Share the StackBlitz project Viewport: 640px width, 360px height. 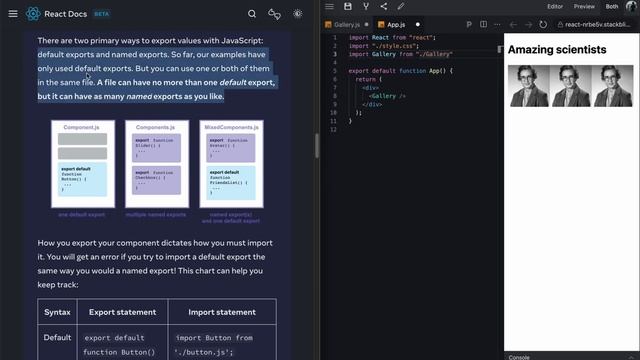pyautogui.click(x=384, y=6)
